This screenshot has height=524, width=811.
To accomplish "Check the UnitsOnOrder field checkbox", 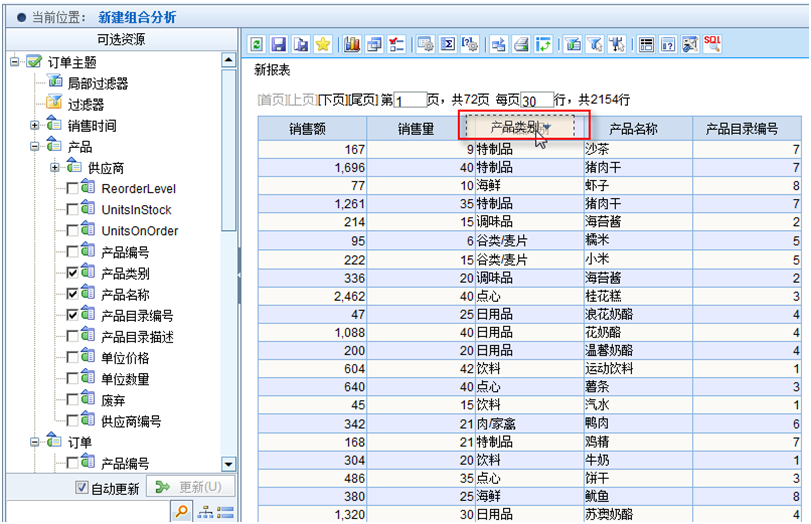I will click(72, 231).
